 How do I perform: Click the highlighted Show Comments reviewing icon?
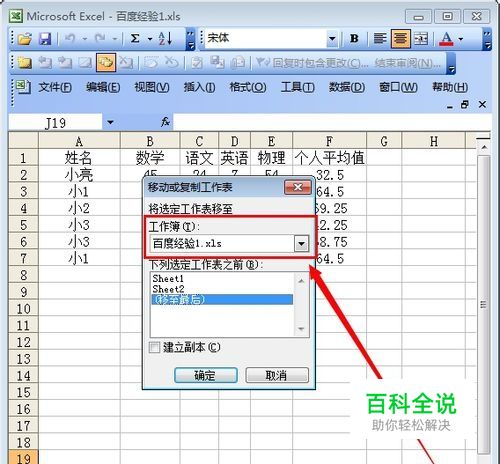tap(106, 62)
